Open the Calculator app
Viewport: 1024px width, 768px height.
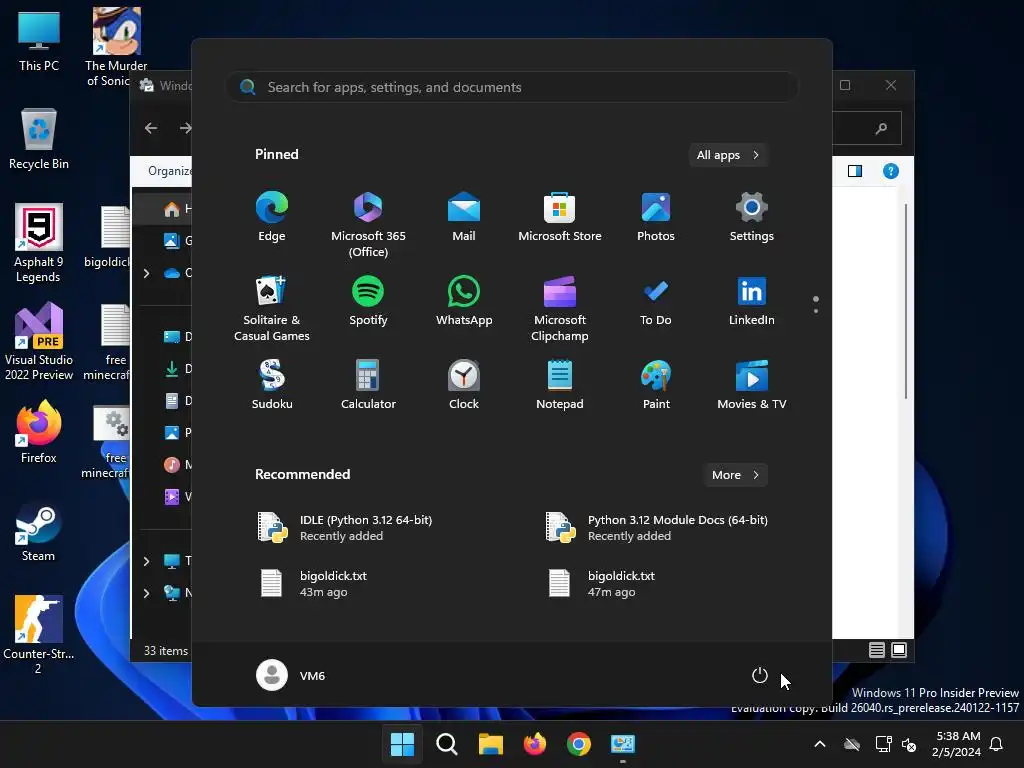click(368, 385)
